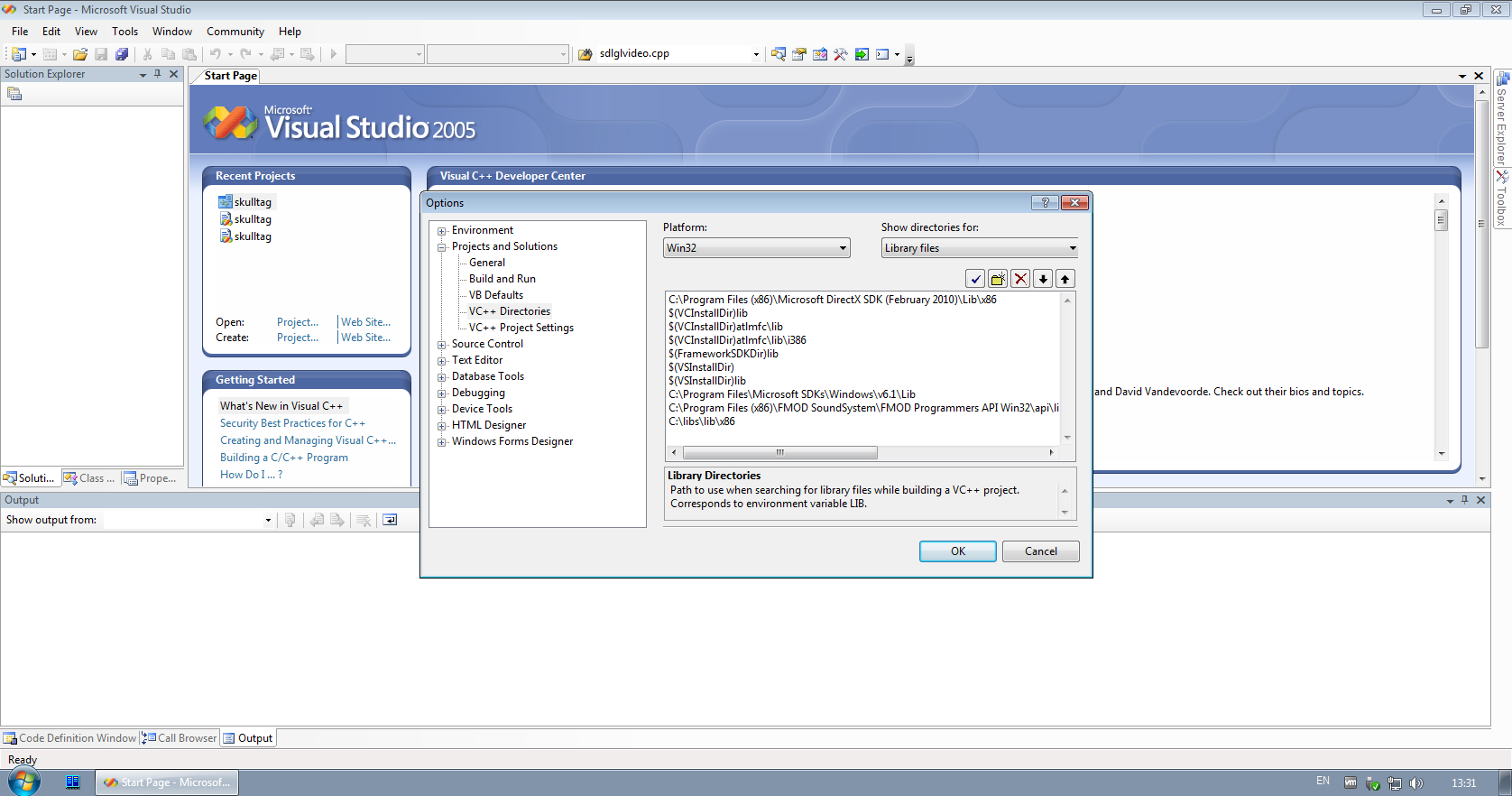This screenshot has width=1512, height=796.
Task: Click the New Line folder icon
Action: pos(998,279)
